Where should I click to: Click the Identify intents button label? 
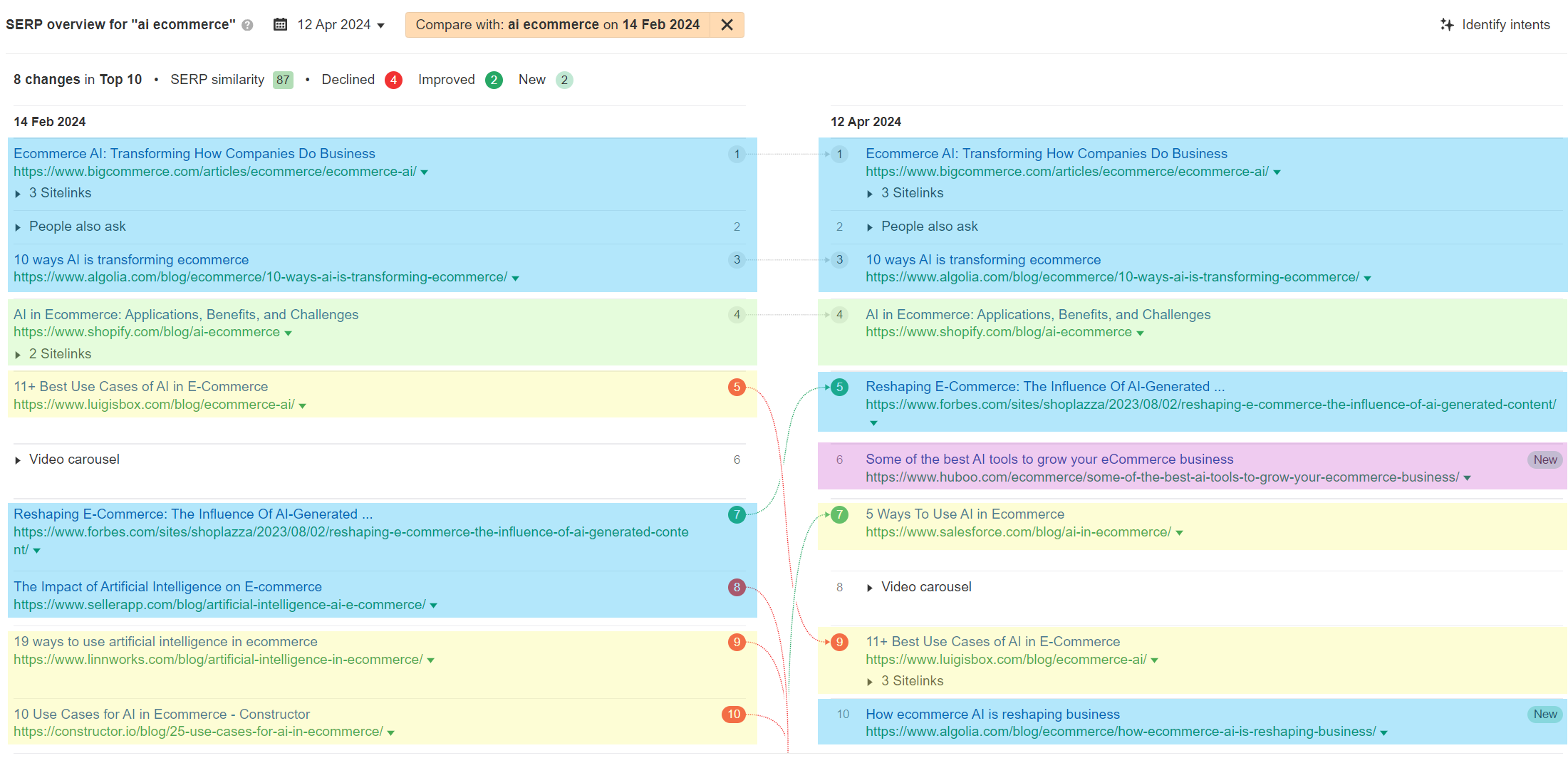point(1505,24)
